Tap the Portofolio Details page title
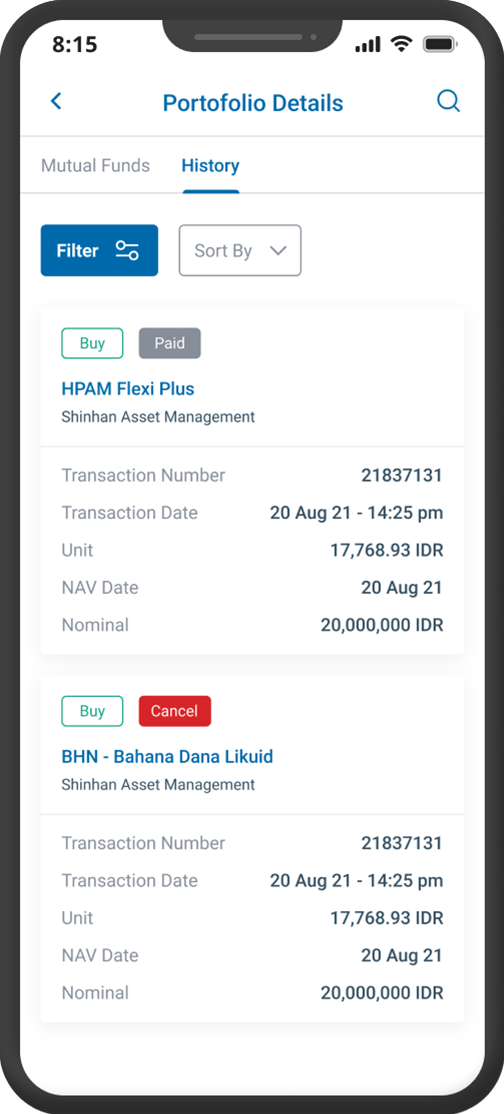The image size is (504, 1114). pyautogui.click(x=253, y=103)
